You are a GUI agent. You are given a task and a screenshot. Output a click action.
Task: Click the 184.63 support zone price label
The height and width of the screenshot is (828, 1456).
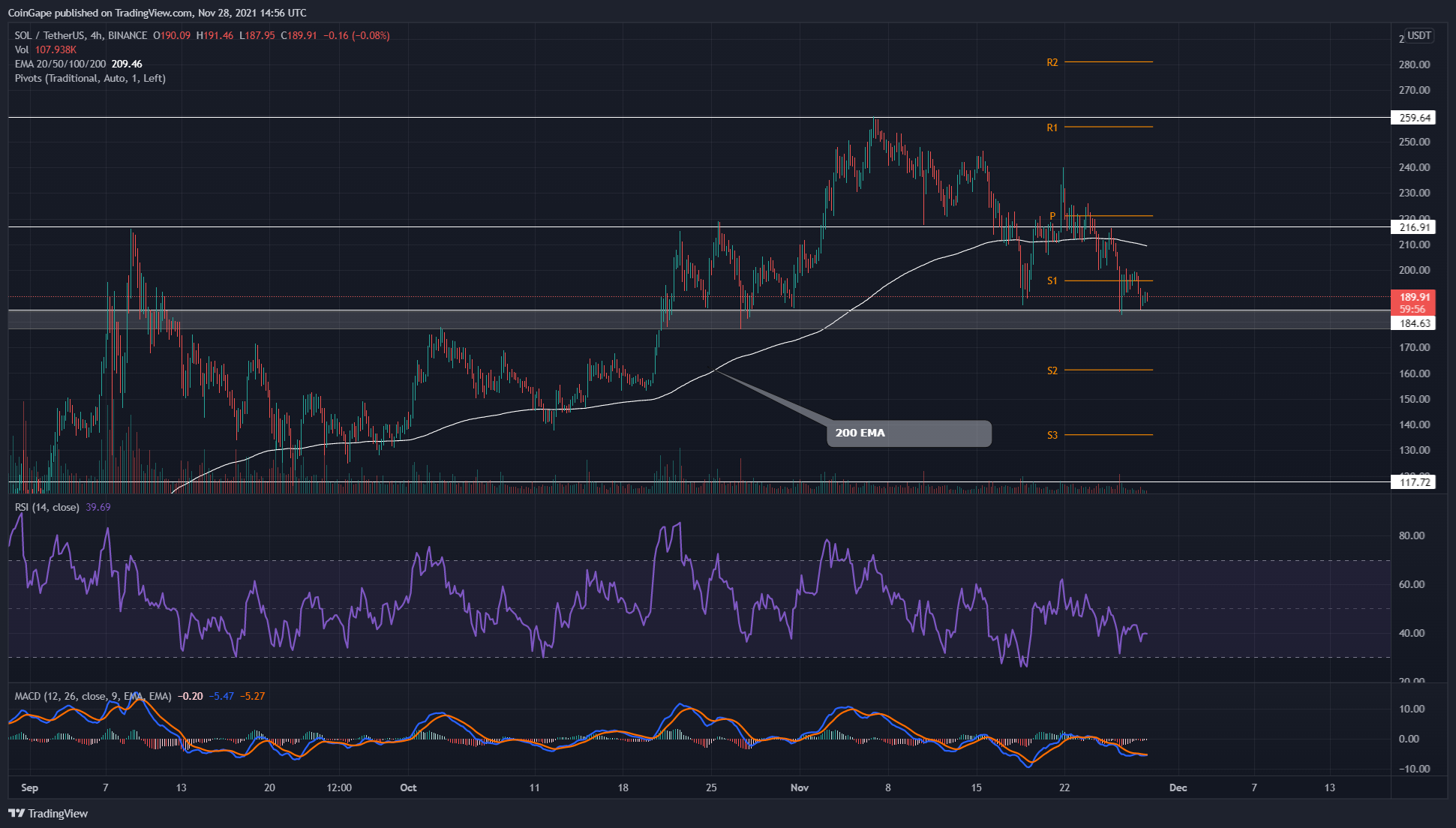(x=1413, y=323)
